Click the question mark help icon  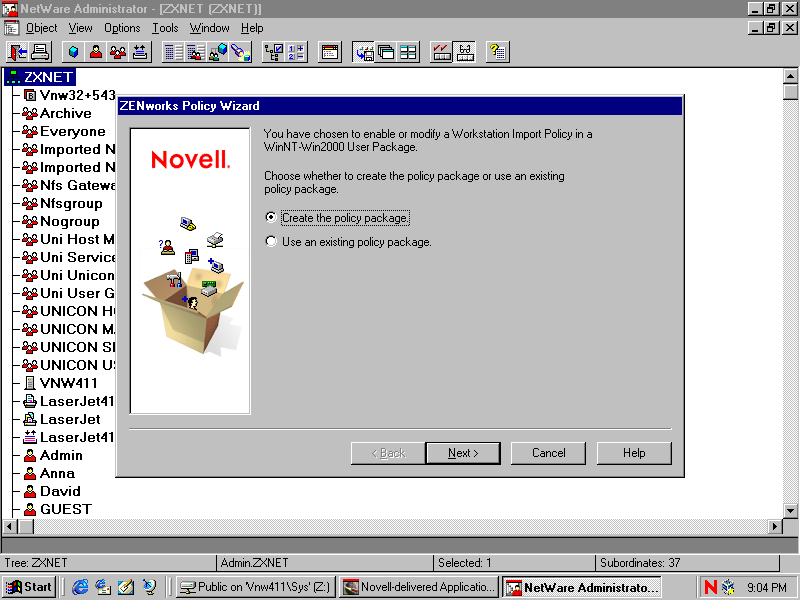pyautogui.click(x=497, y=52)
